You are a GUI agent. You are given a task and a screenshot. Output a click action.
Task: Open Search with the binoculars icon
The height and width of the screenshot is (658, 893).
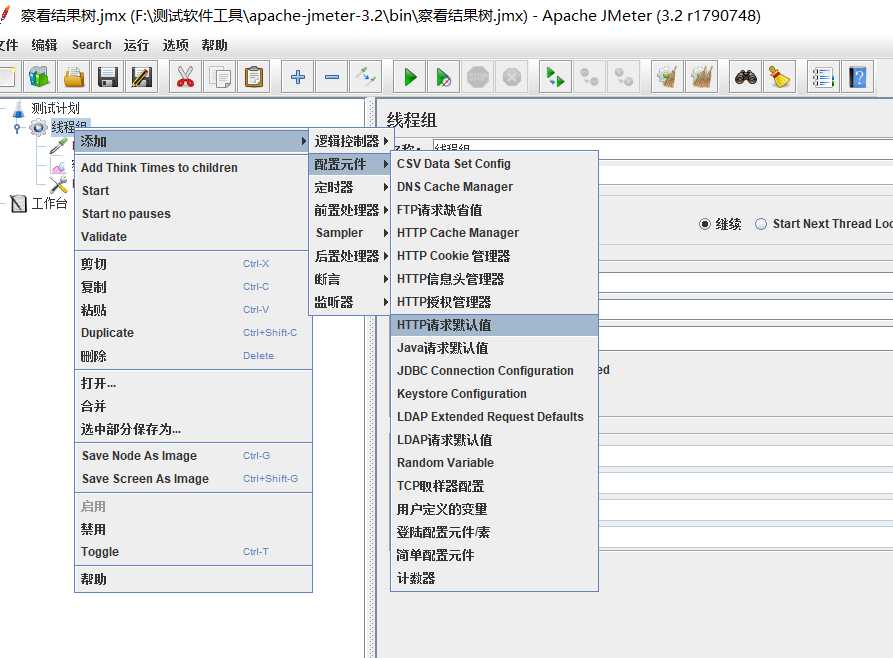(x=745, y=77)
